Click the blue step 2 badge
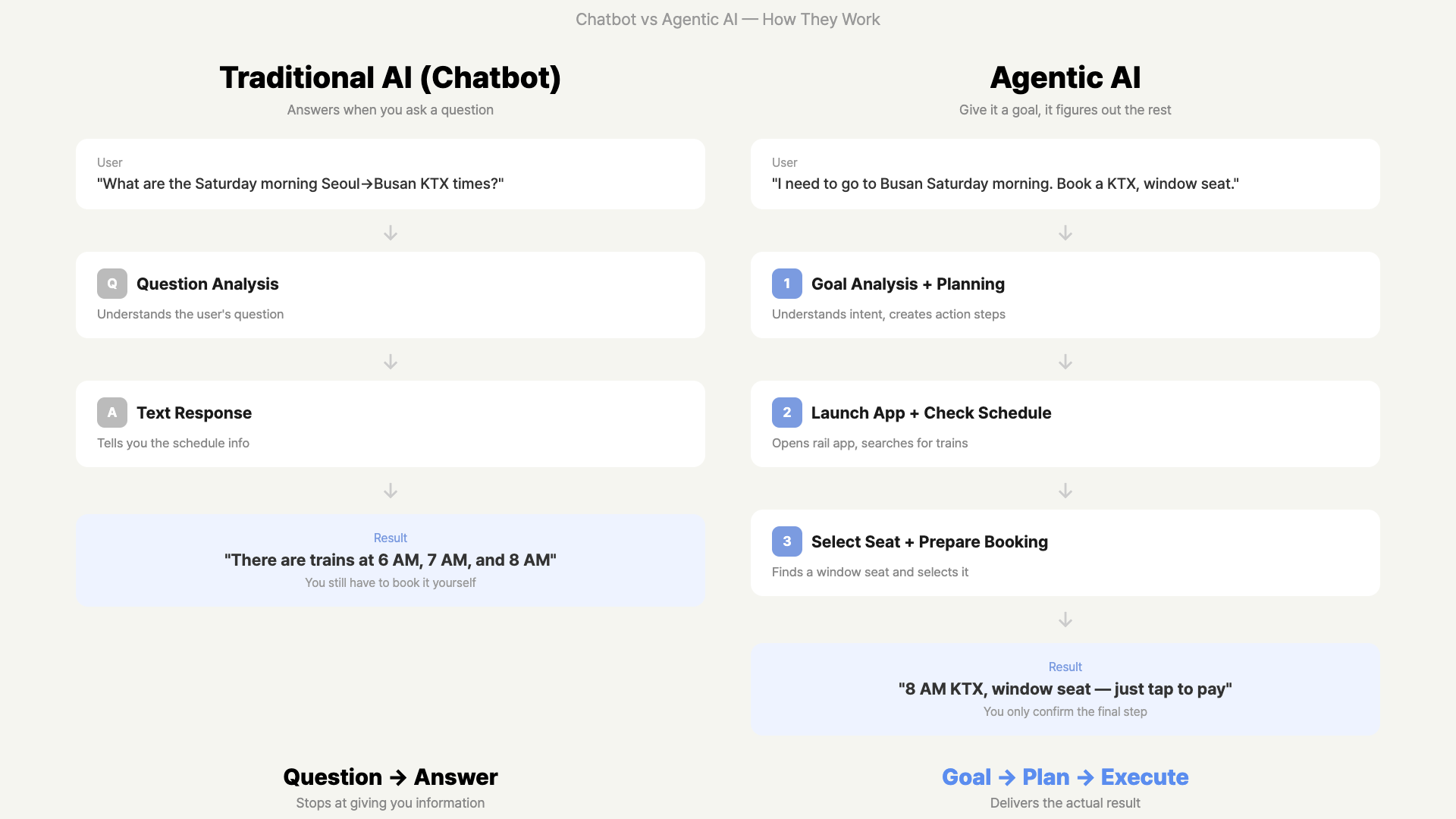Viewport: 1456px width, 819px height. (787, 413)
